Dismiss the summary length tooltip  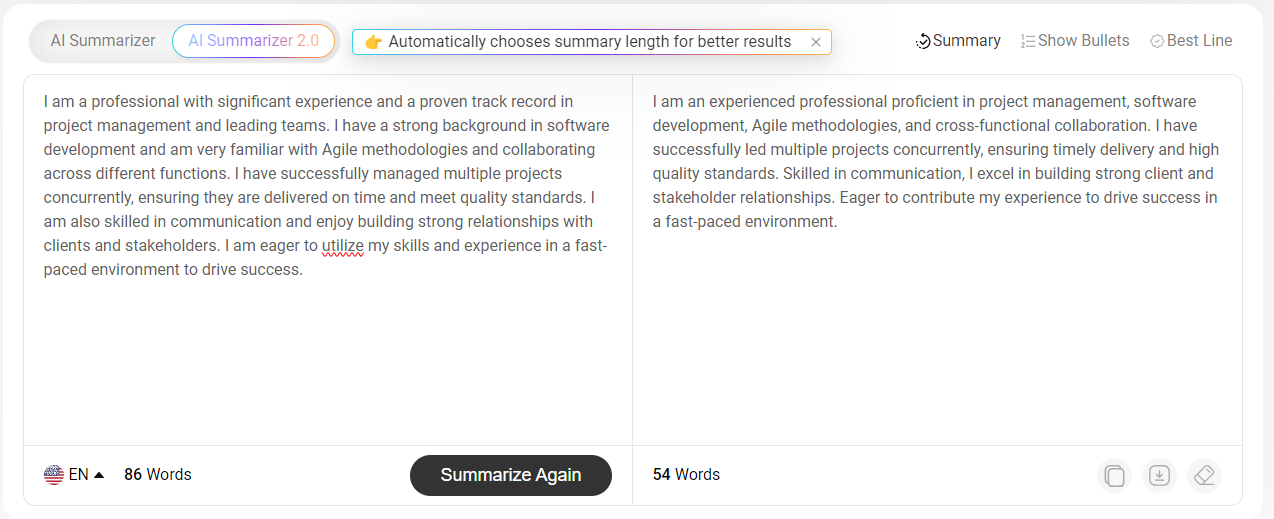816,42
